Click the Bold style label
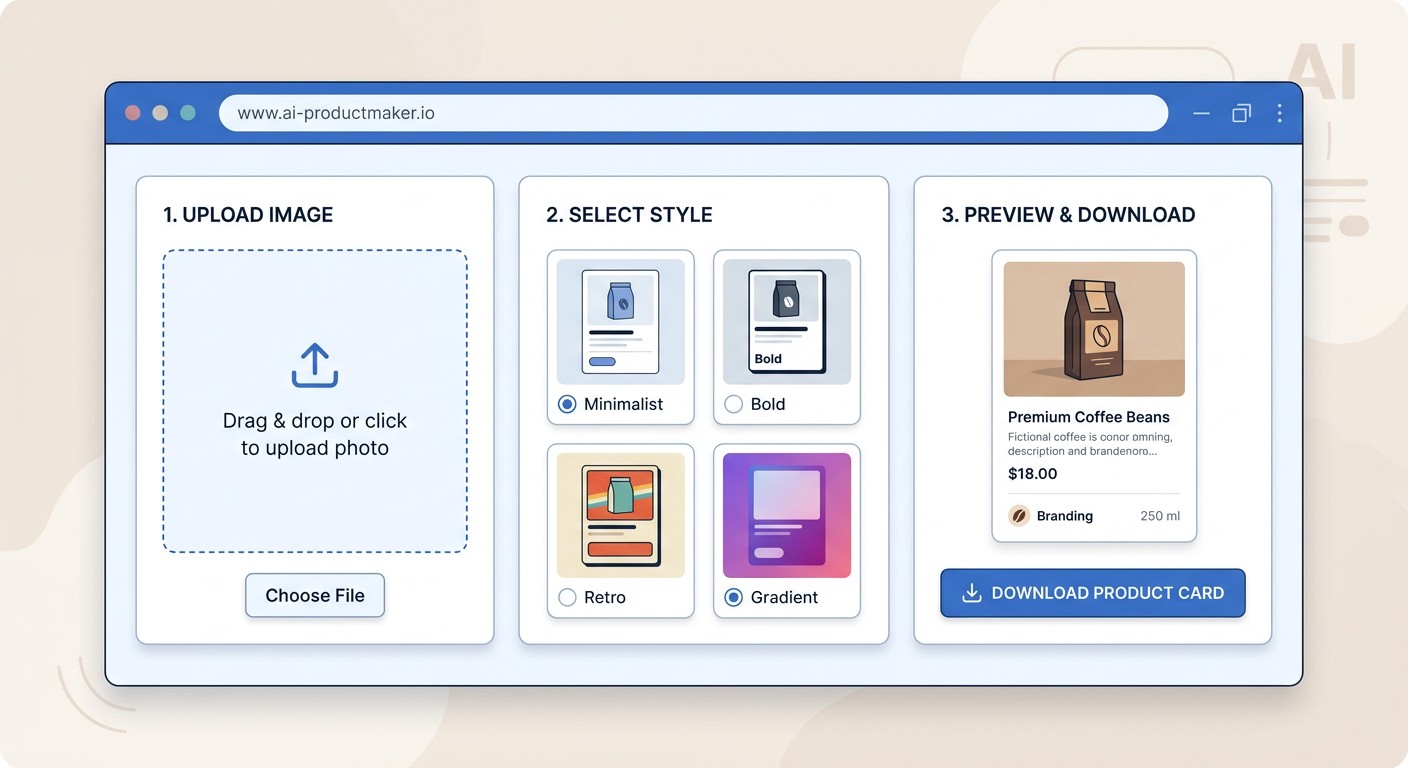The height and width of the screenshot is (768, 1408). [x=768, y=404]
